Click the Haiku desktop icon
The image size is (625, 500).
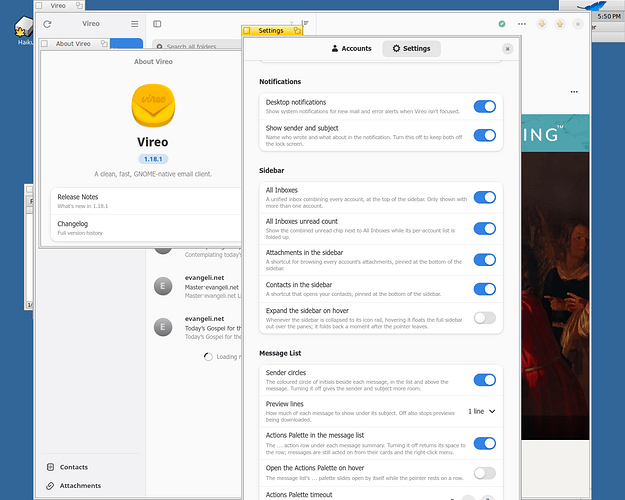[24, 29]
